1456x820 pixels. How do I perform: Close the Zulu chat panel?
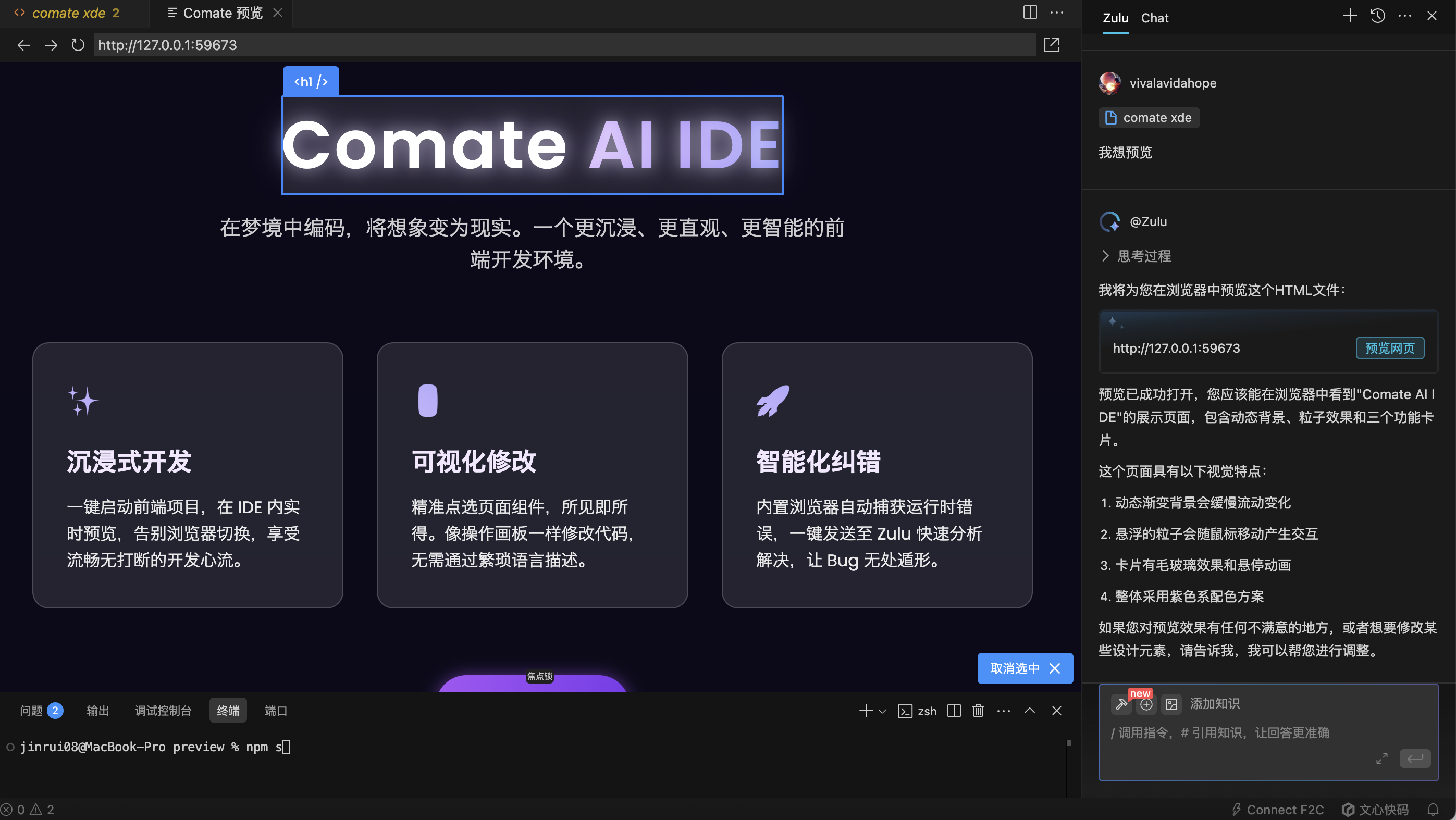tap(1432, 16)
